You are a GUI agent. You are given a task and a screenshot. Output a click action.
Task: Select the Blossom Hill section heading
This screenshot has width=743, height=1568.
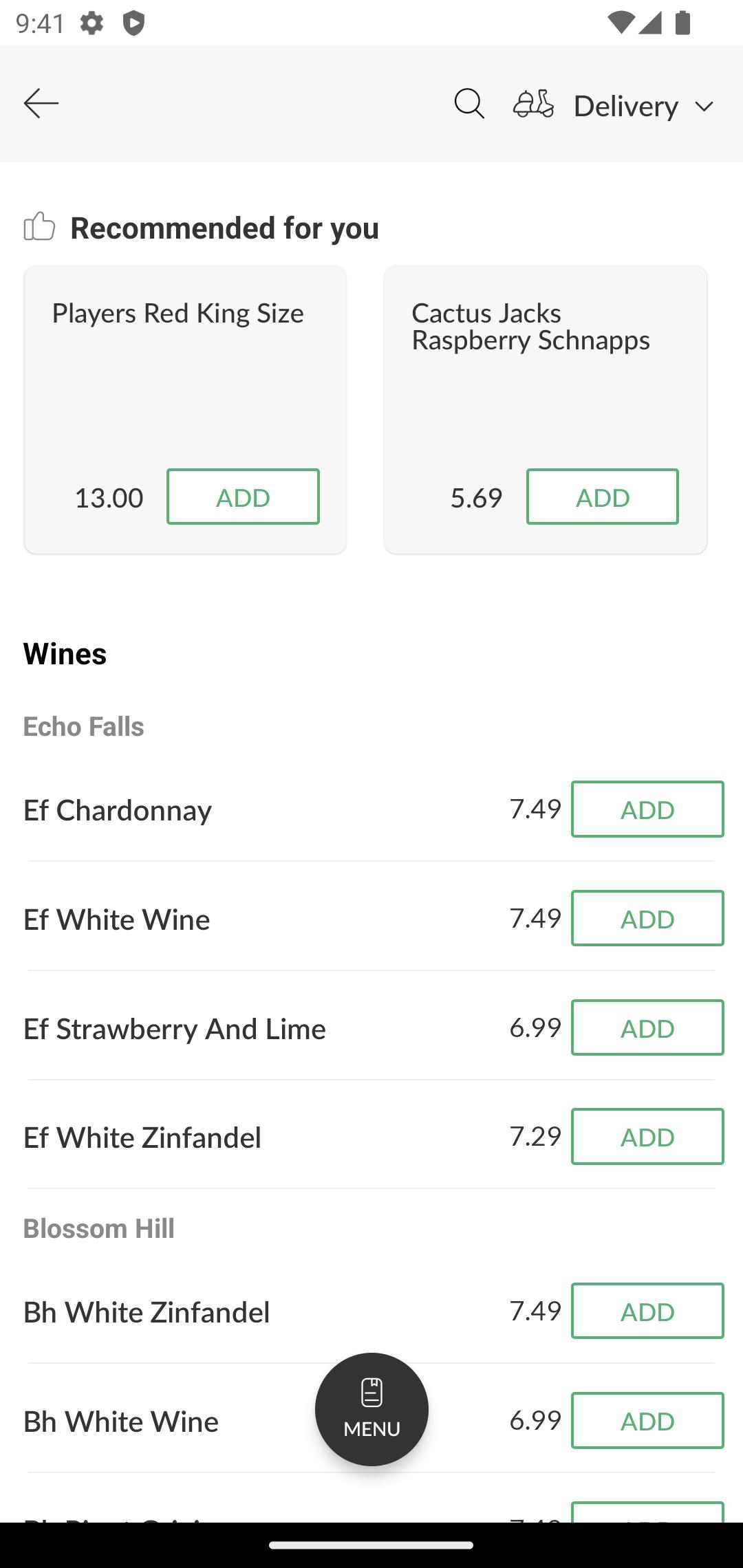pos(99,1228)
